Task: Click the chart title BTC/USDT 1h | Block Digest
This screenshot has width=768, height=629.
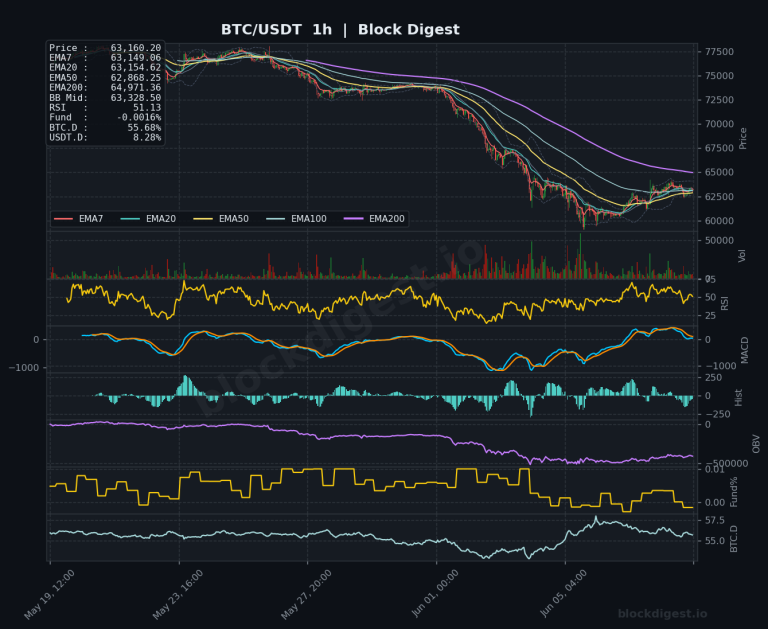Action: point(340,29)
